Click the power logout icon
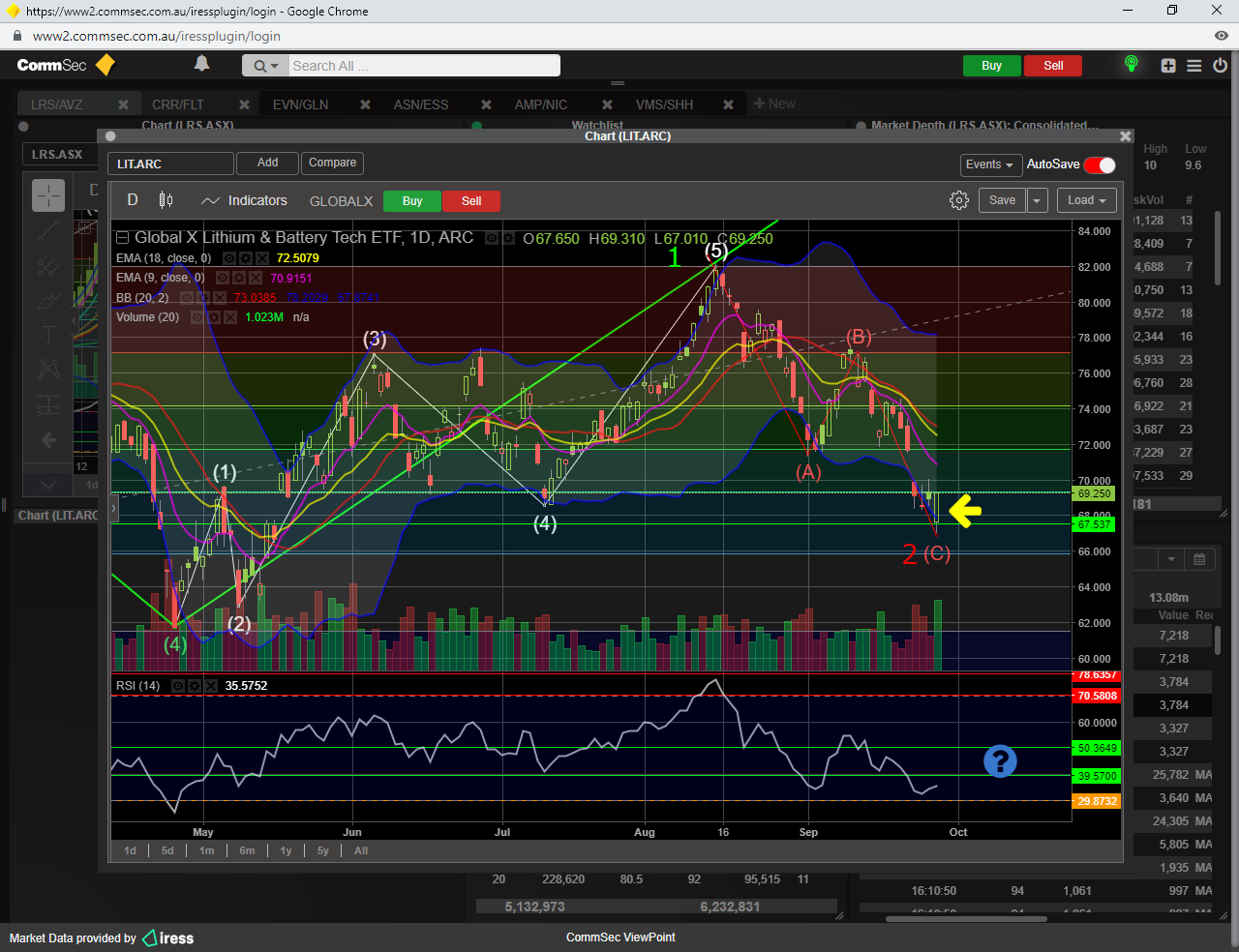This screenshot has height=952, width=1239. [x=1220, y=66]
